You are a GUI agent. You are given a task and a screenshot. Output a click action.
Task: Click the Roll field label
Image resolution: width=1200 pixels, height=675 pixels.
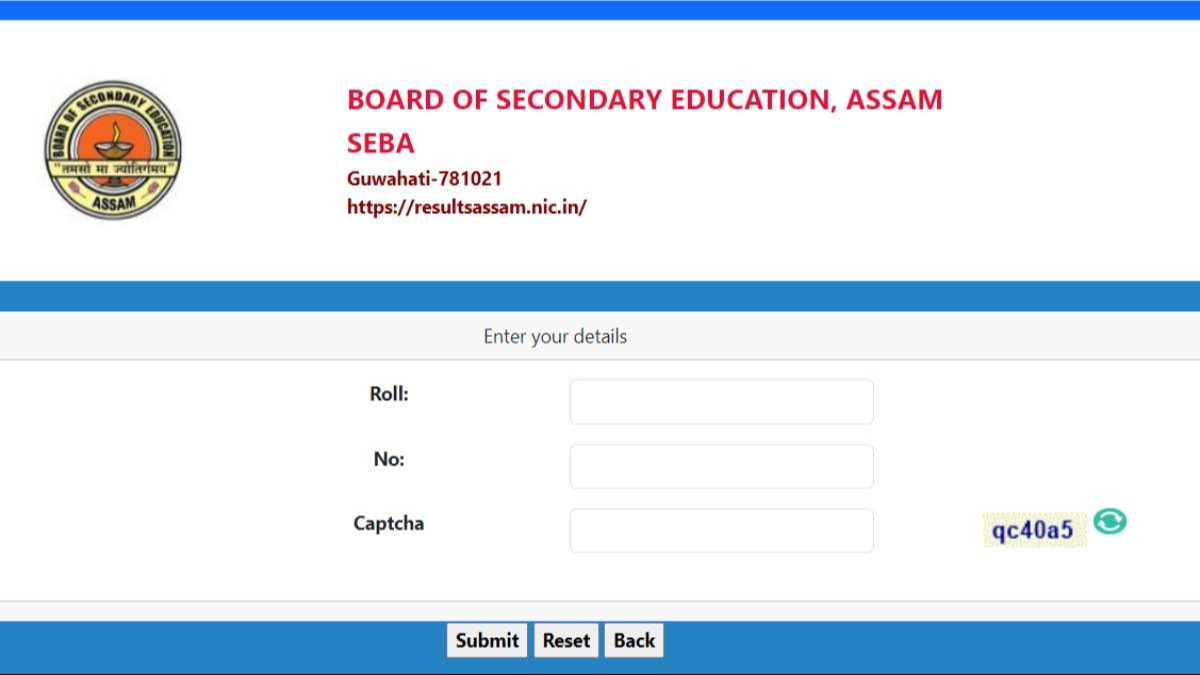(x=389, y=394)
